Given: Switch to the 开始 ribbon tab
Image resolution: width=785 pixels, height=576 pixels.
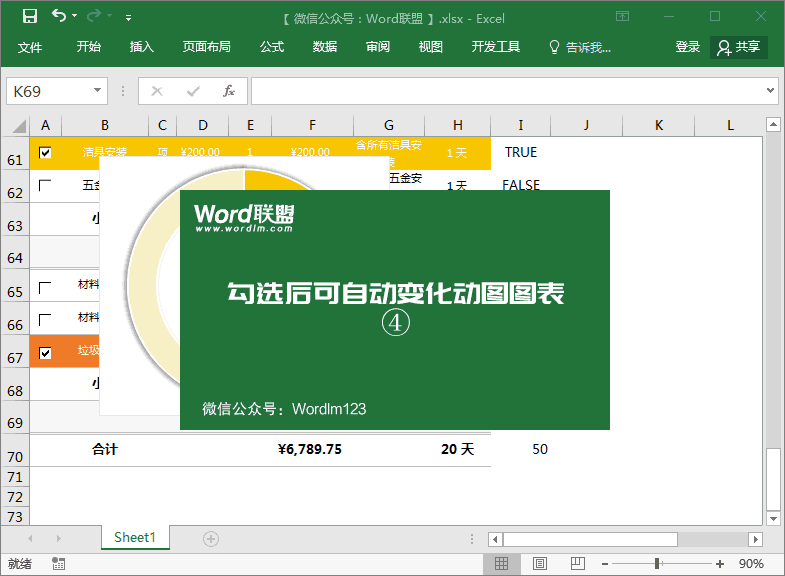Looking at the screenshot, I should [89, 47].
